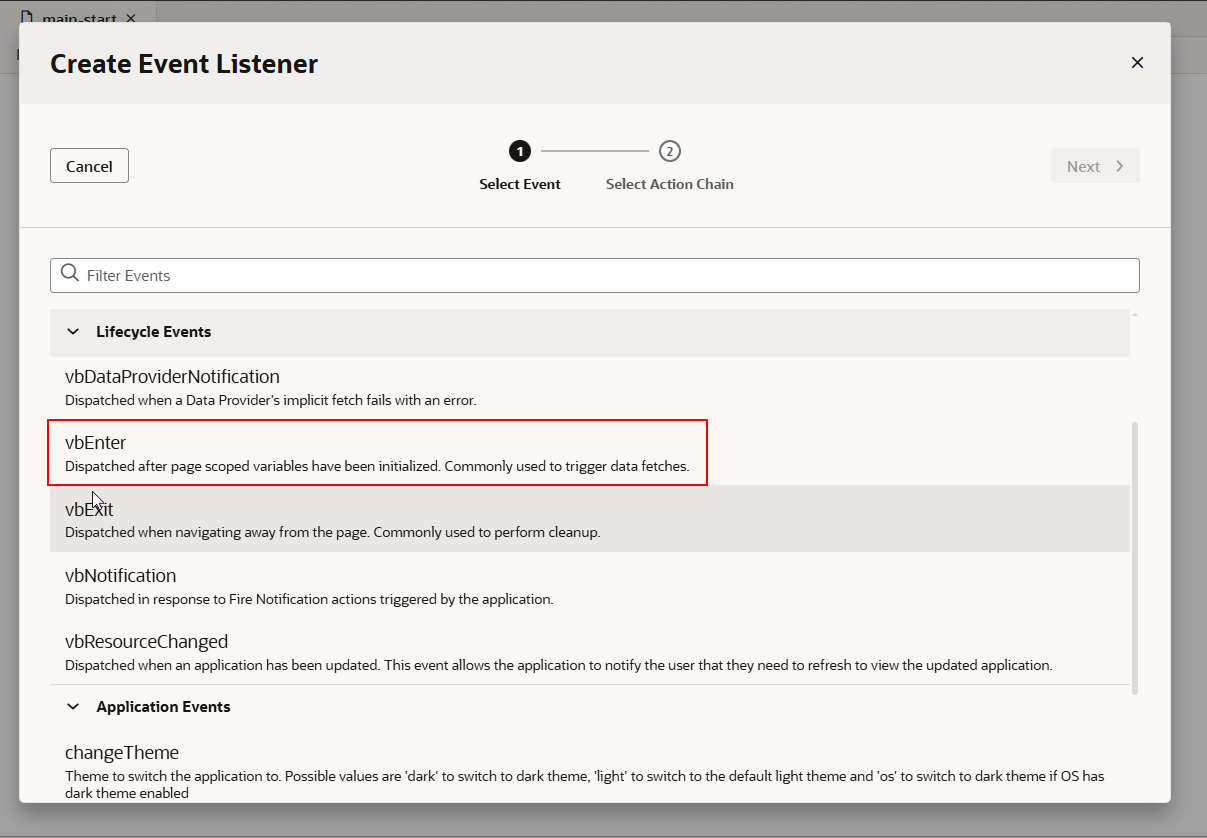
Task: Click the Cancel button
Action: click(89, 166)
